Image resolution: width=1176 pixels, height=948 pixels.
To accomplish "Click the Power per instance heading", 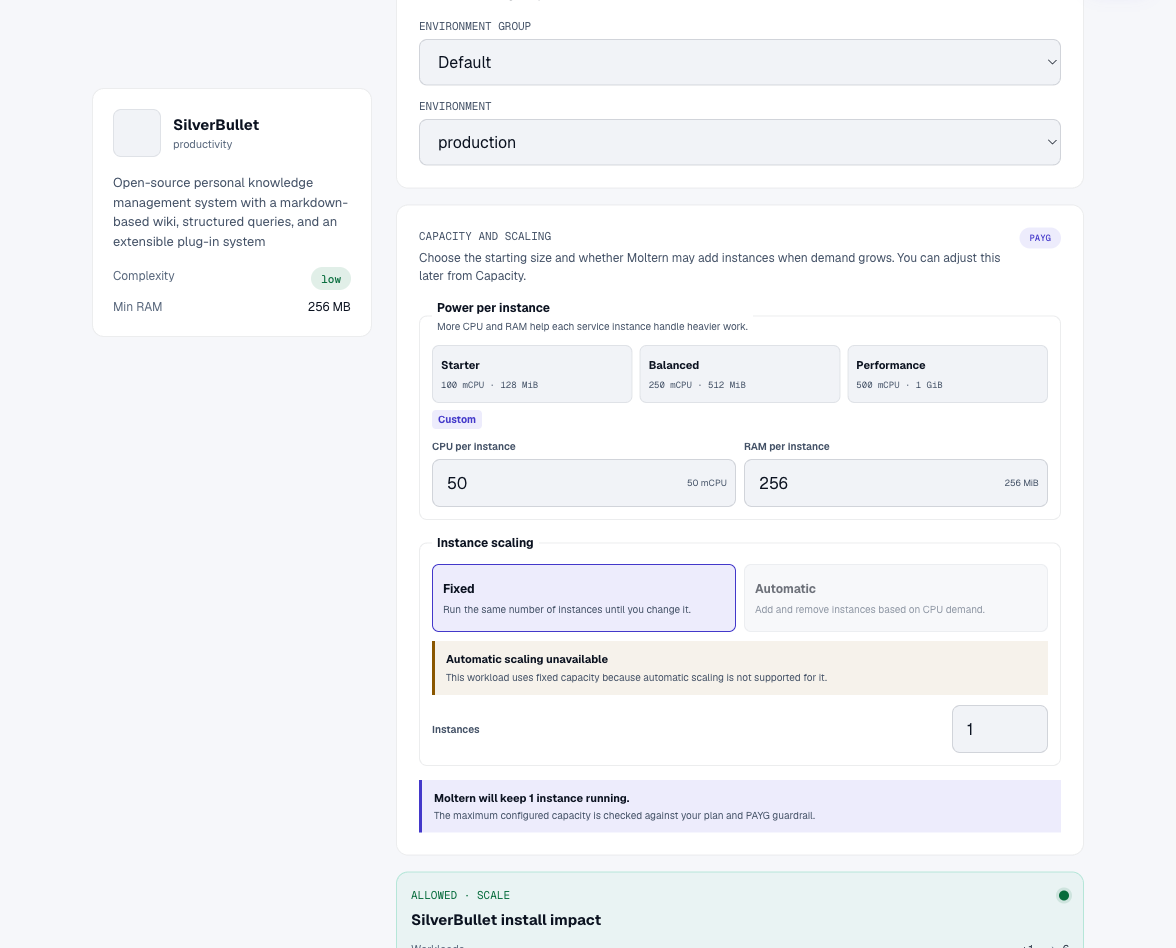I will click(x=493, y=308).
